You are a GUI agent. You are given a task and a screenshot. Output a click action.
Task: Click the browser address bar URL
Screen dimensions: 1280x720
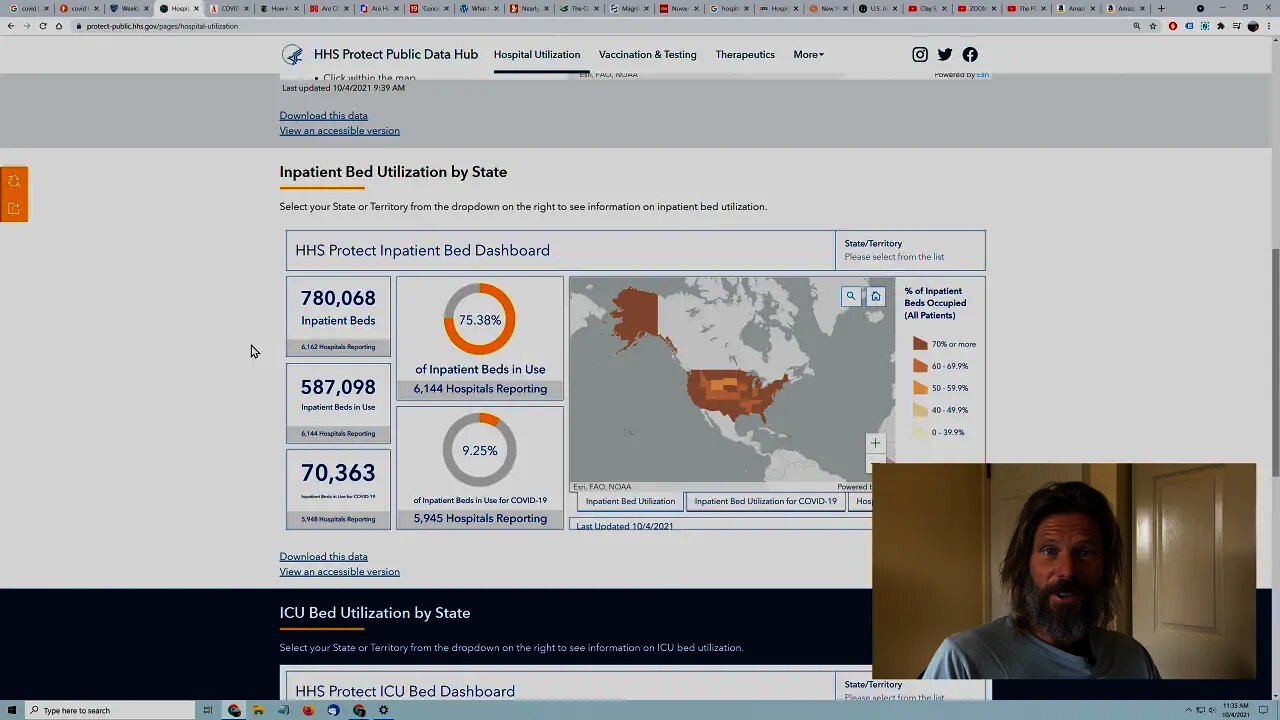pyautogui.click(x=162, y=26)
